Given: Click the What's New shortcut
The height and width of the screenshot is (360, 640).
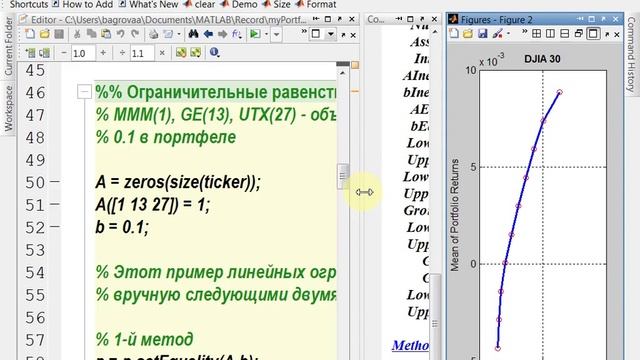Looking at the screenshot, I should [x=149, y=4].
